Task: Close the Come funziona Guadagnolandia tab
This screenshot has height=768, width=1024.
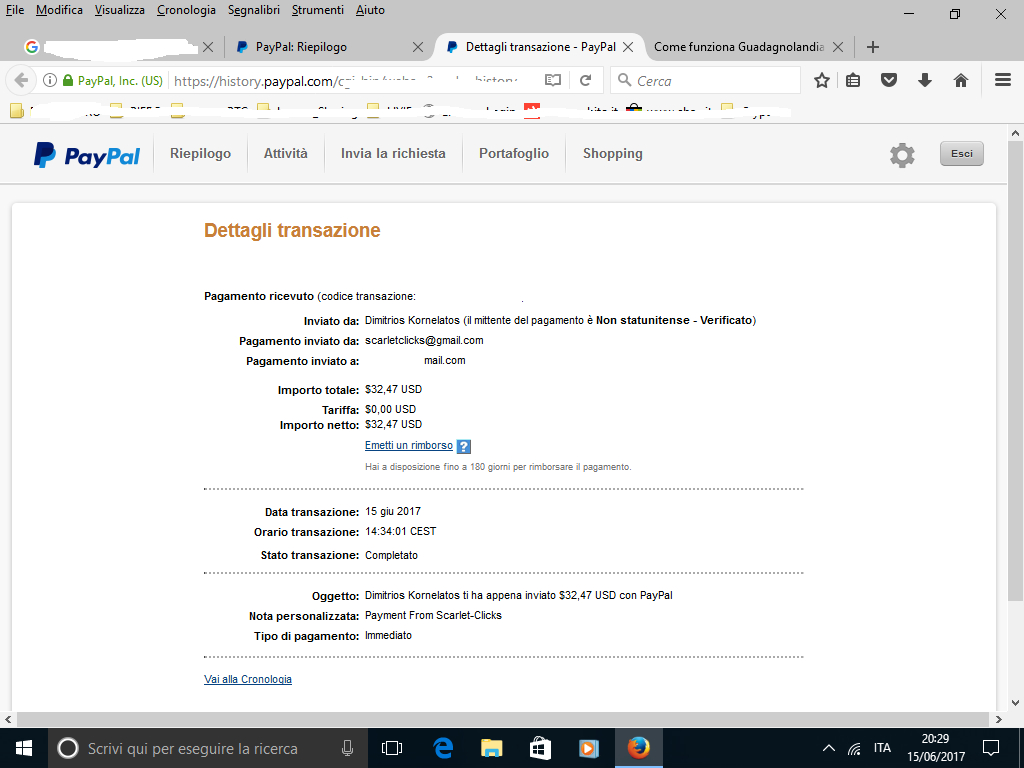Action: 839,47
